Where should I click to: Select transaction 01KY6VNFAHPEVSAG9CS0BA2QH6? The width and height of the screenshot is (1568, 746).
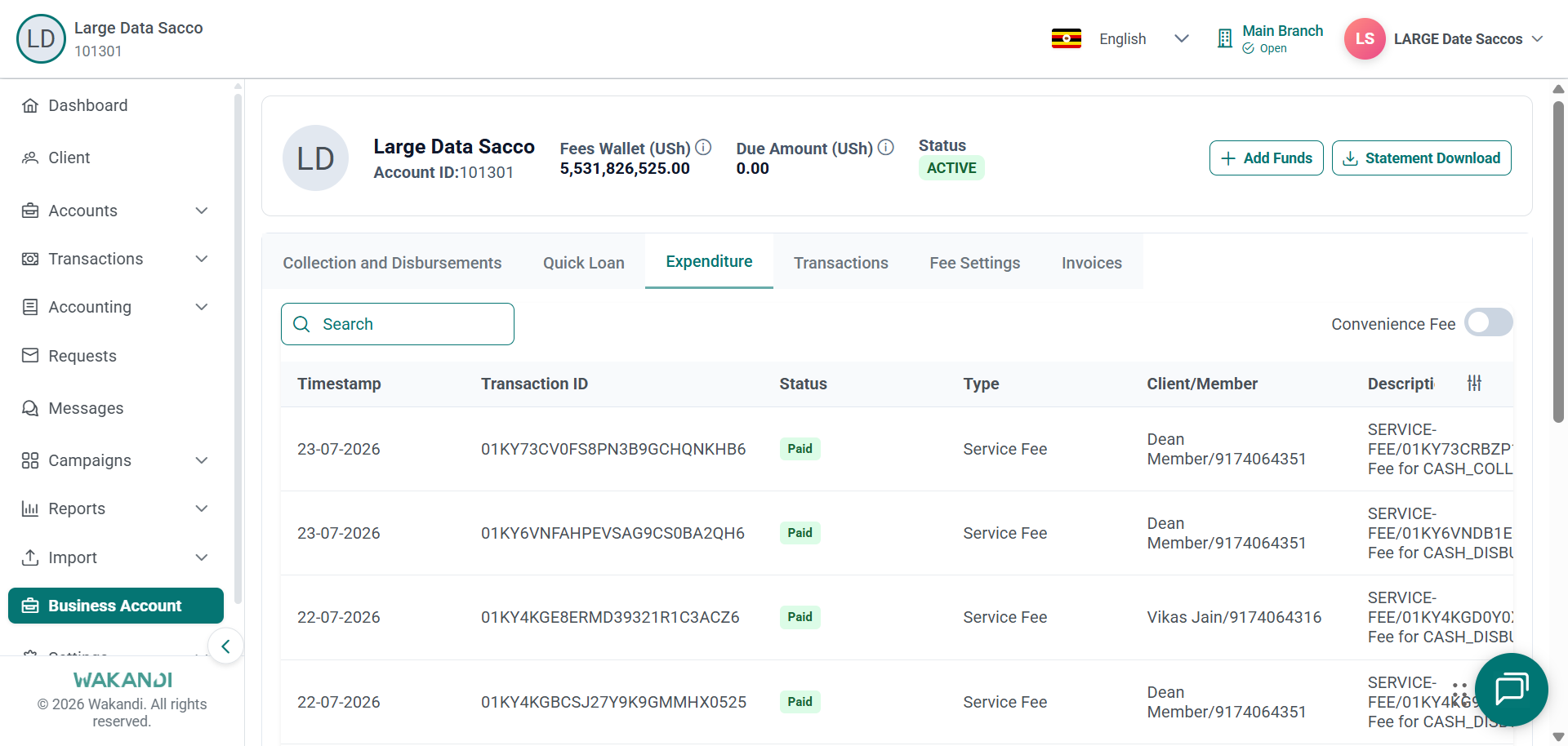(x=612, y=533)
